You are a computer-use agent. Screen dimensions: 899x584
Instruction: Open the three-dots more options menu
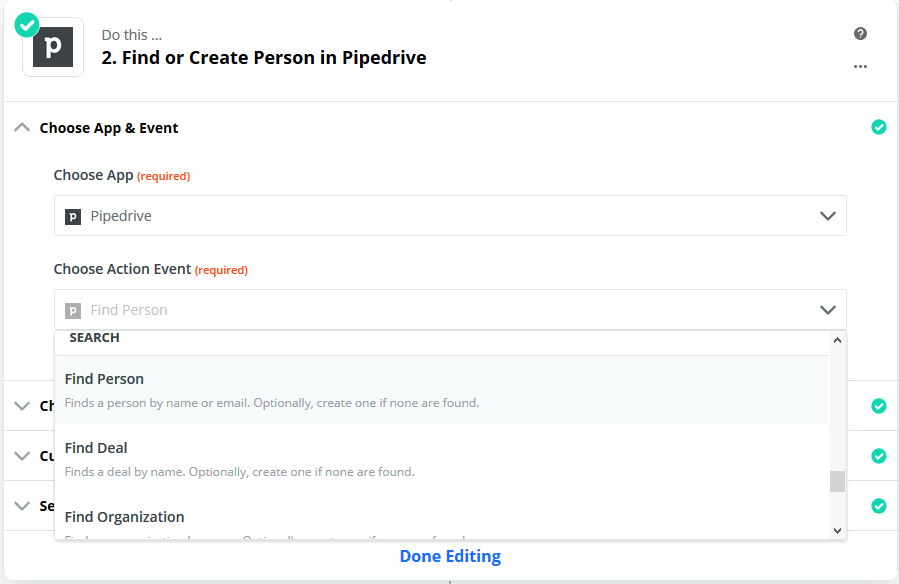pyautogui.click(x=860, y=66)
